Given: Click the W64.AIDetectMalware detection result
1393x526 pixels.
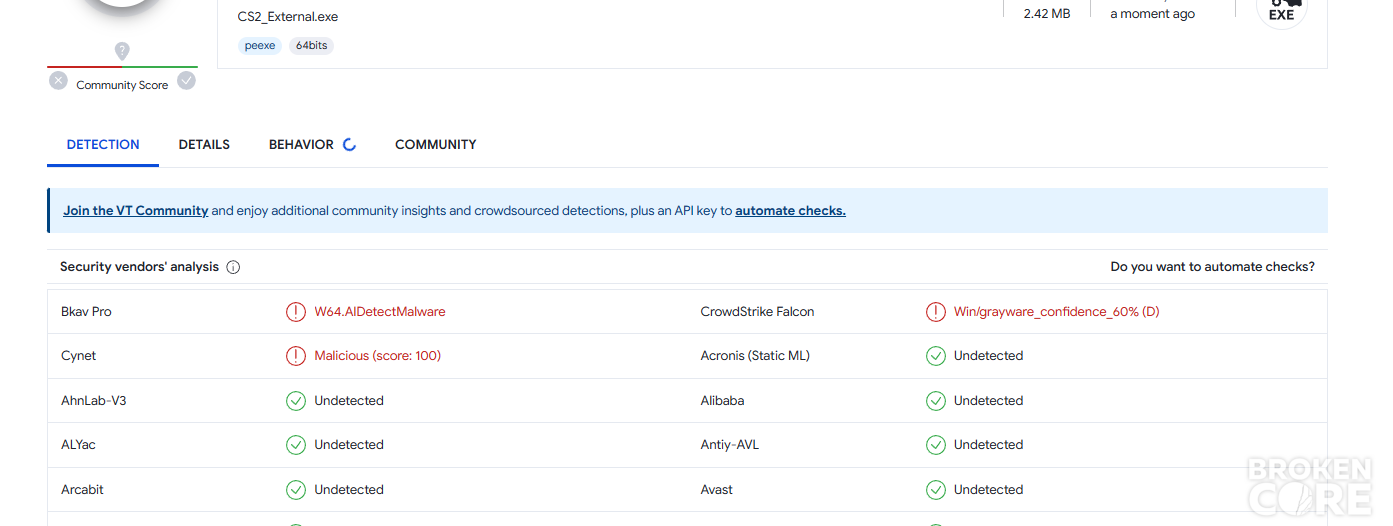Looking at the screenshot, I should pyautogui.click(x=380, y=312).
